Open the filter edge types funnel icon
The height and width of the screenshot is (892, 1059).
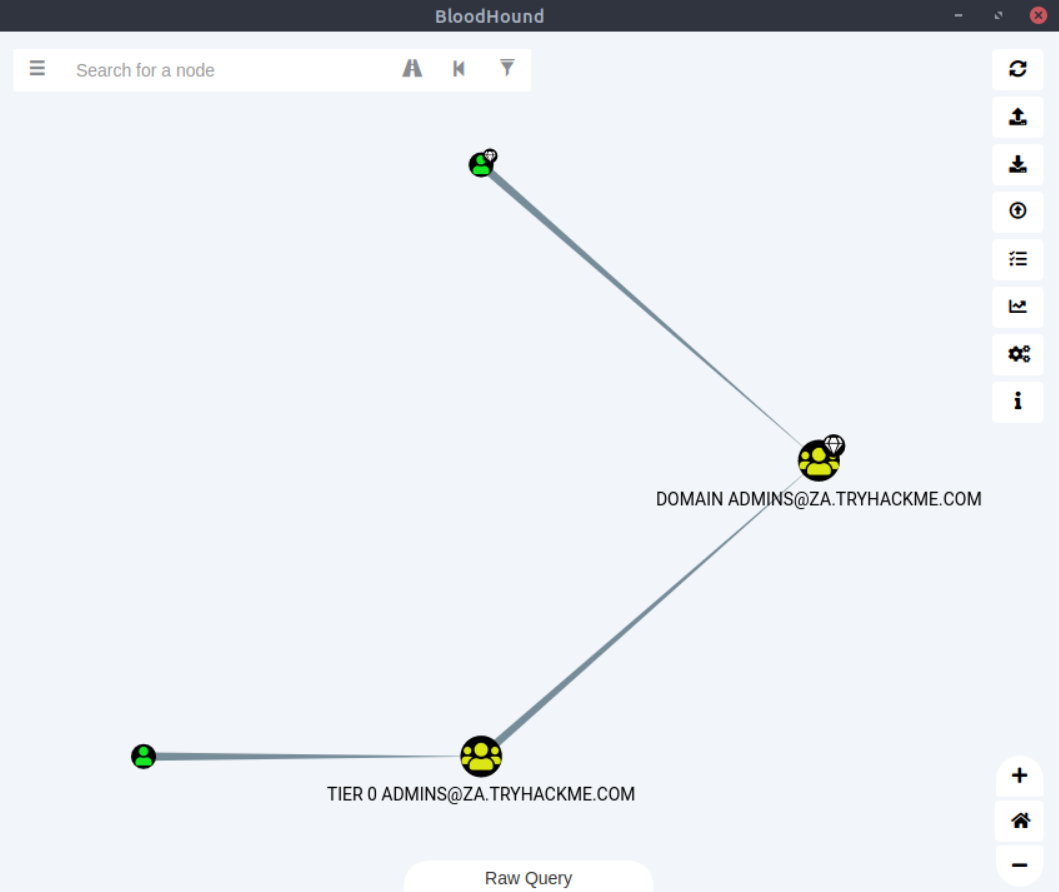pyautogui.click(x=507, y=68)
